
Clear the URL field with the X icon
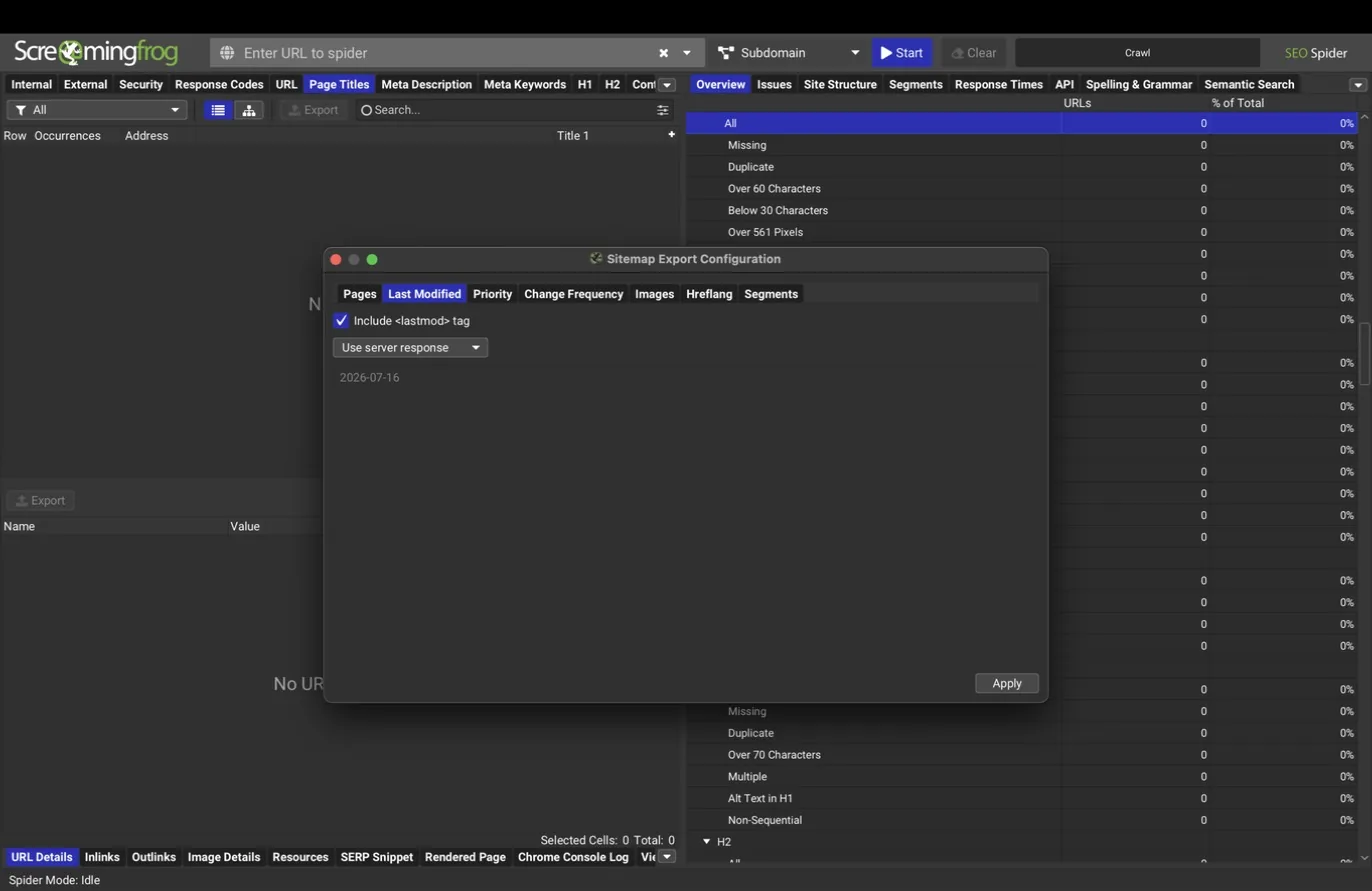[x=663, y=53]
